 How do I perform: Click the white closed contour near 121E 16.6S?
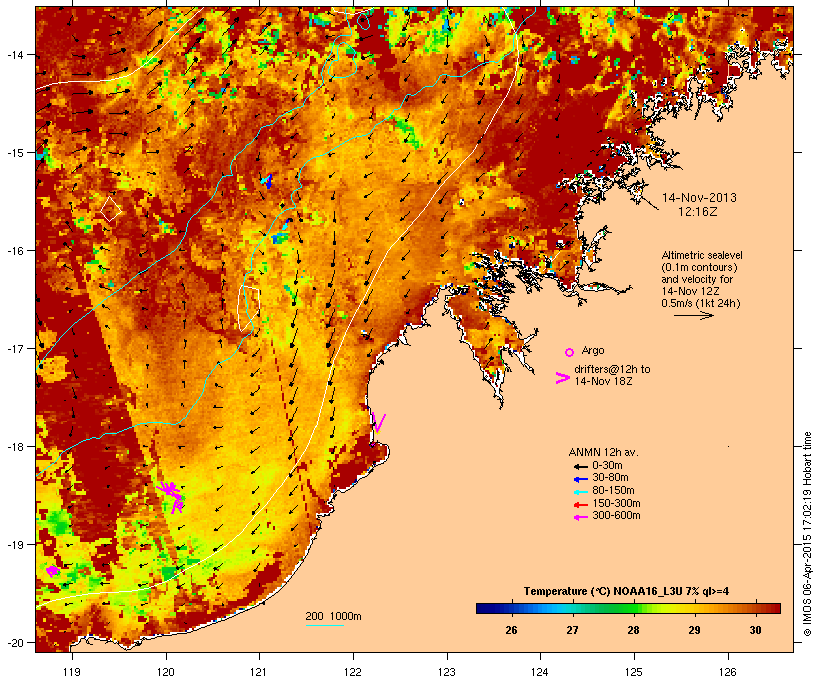tap(249, 308)
